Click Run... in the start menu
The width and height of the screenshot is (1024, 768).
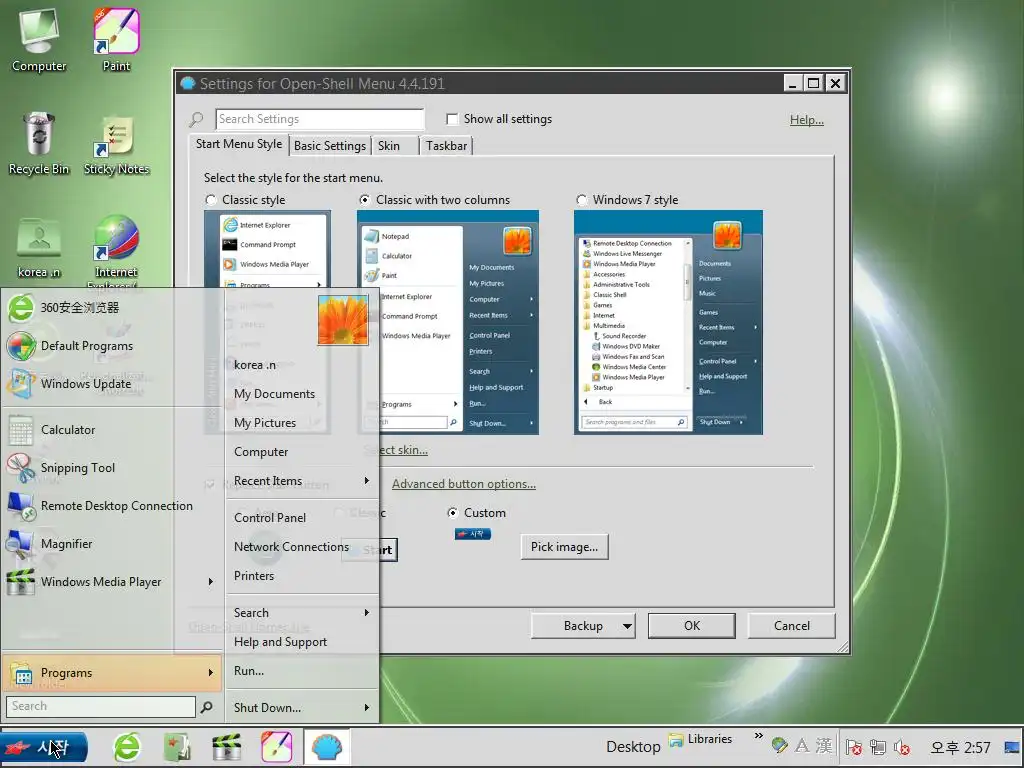tap(302, 671)
